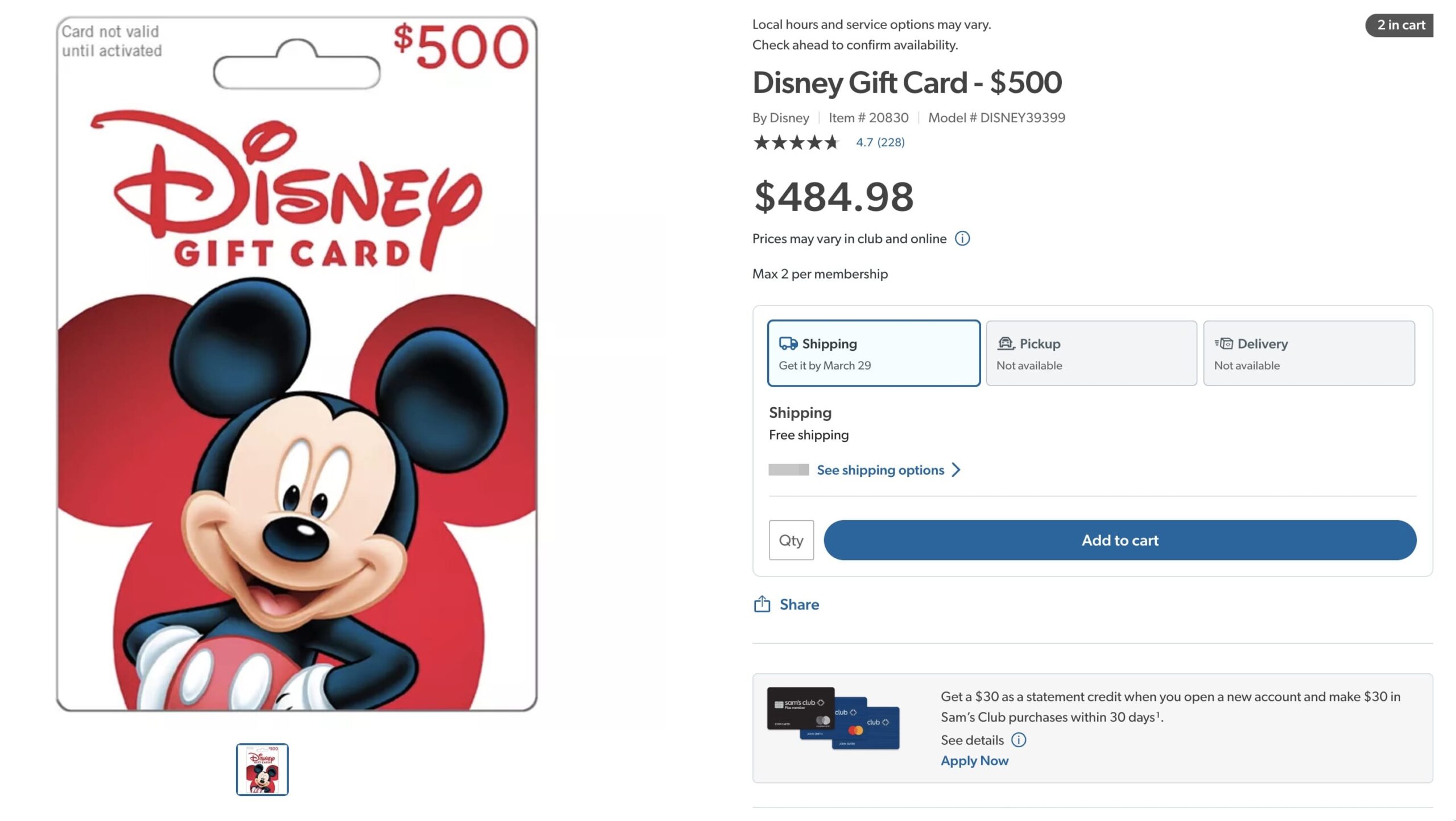Click the Sam's Club credit cards image
Image resolution: width=1456 pixels, height=821 pixels.
(836, 719)
